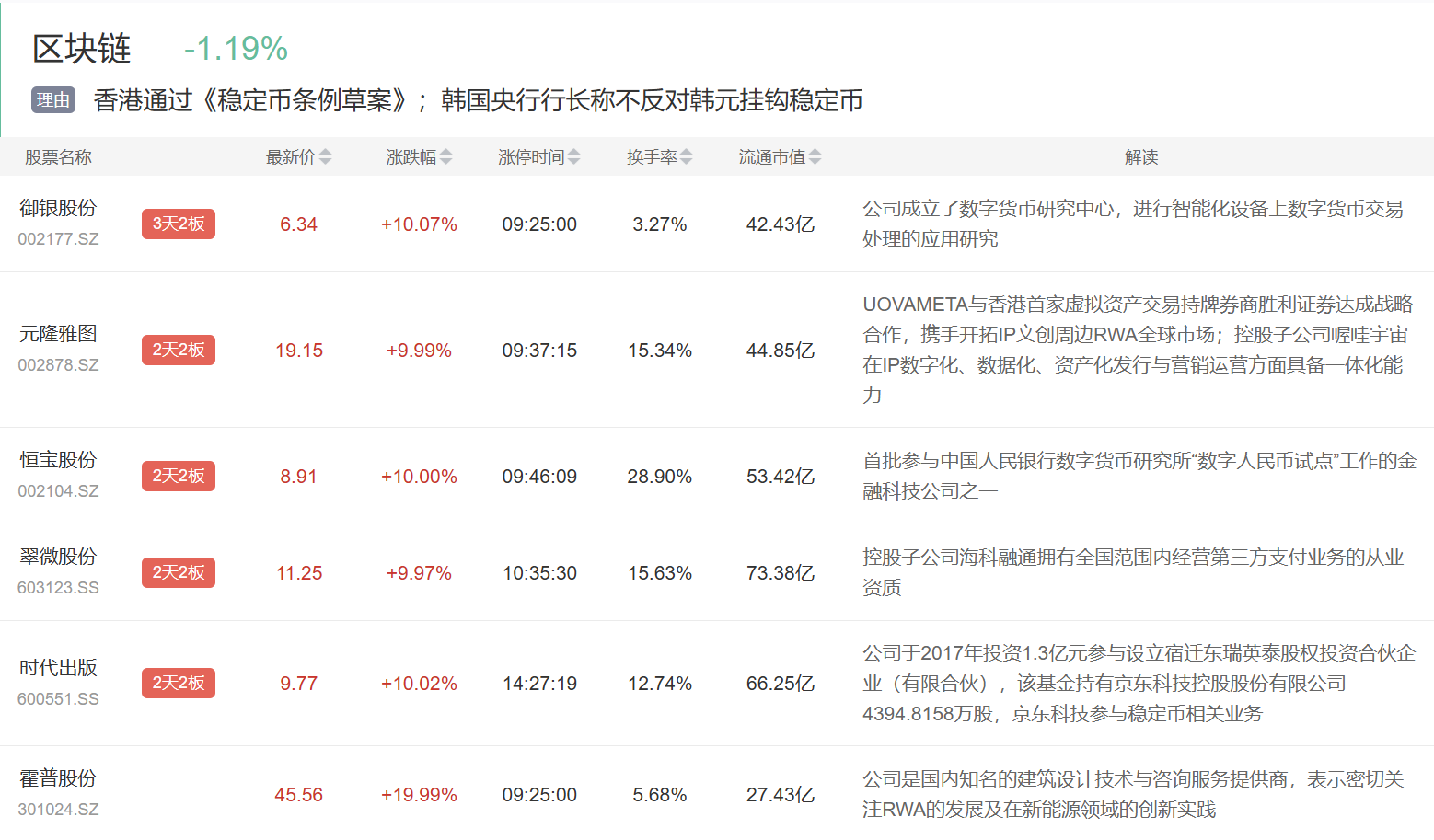The height and width of the screenshot is (840, 1434).
Task: Click 2天2板 badge for 翠微股份
Action: [x=179, y=572]
